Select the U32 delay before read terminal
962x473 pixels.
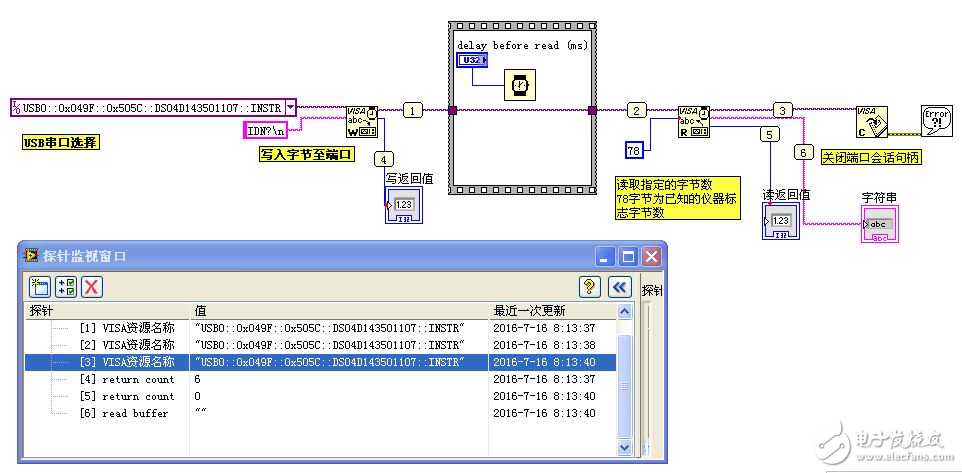click(x=473, y=60)
